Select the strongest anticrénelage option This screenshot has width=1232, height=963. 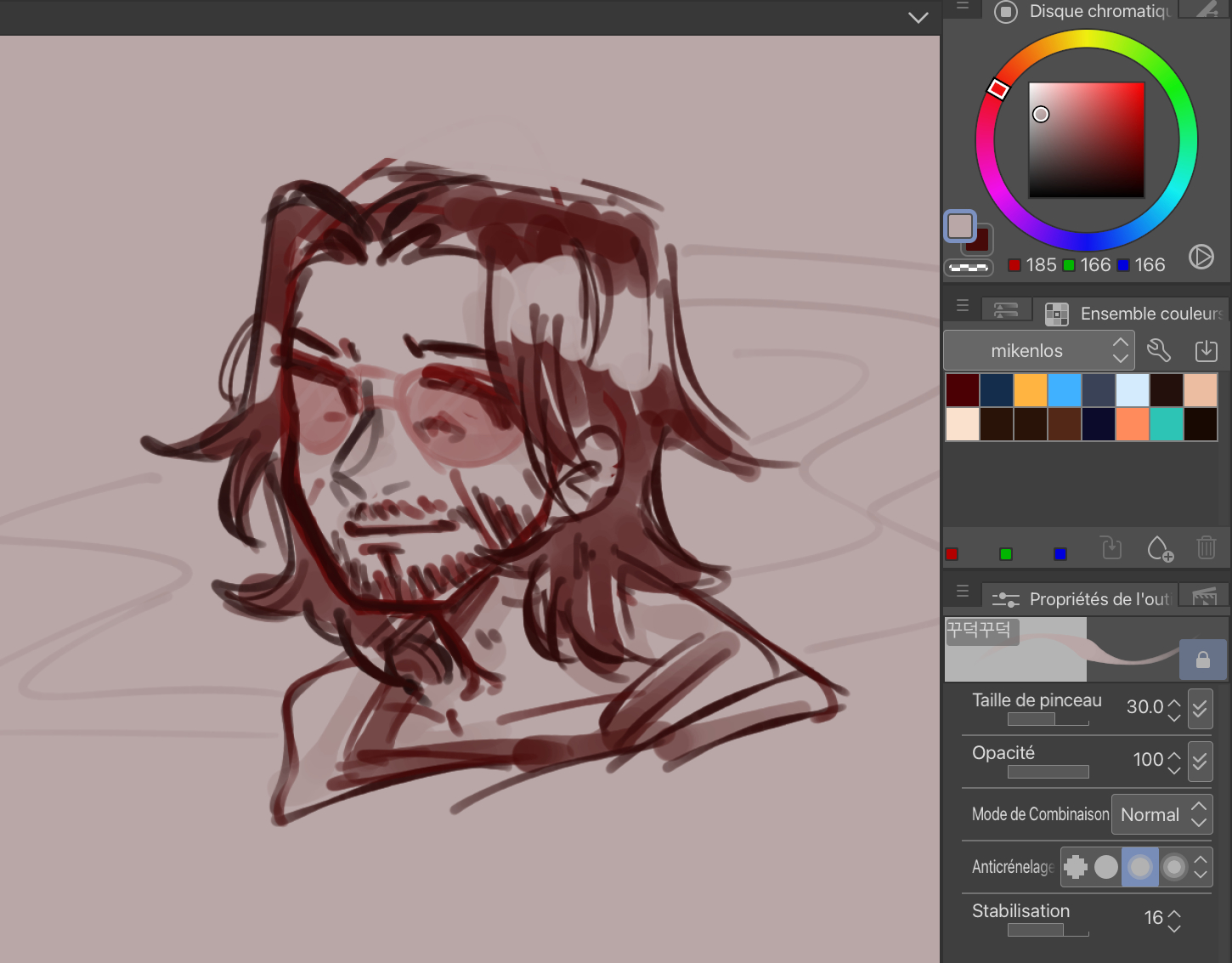click(x=1174, y=867)
